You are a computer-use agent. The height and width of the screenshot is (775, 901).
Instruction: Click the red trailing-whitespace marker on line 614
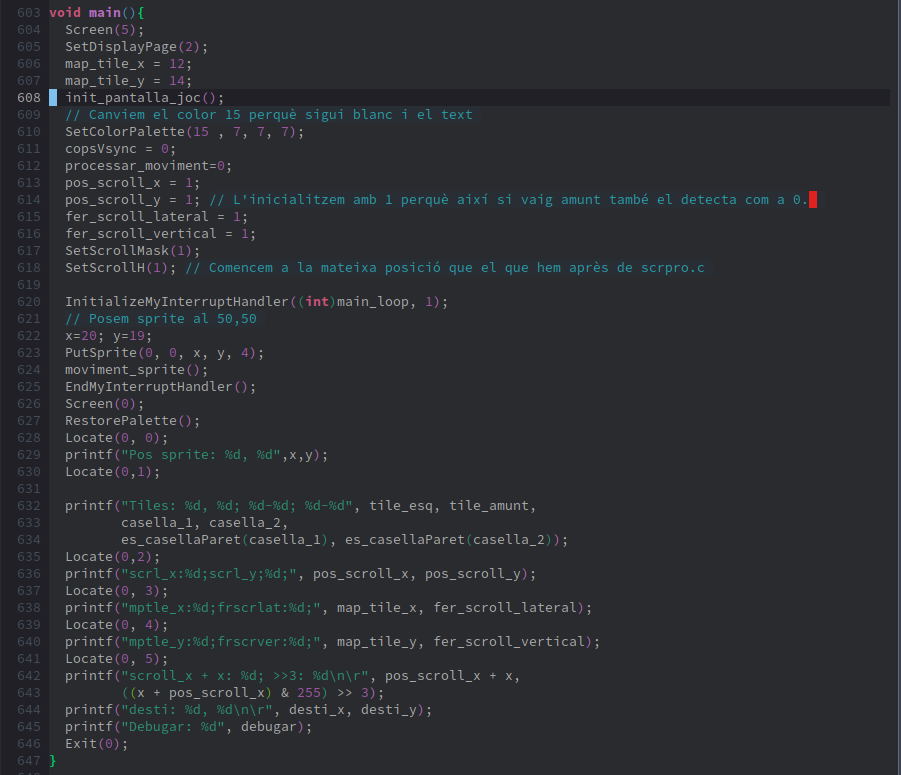click(813, 200)
